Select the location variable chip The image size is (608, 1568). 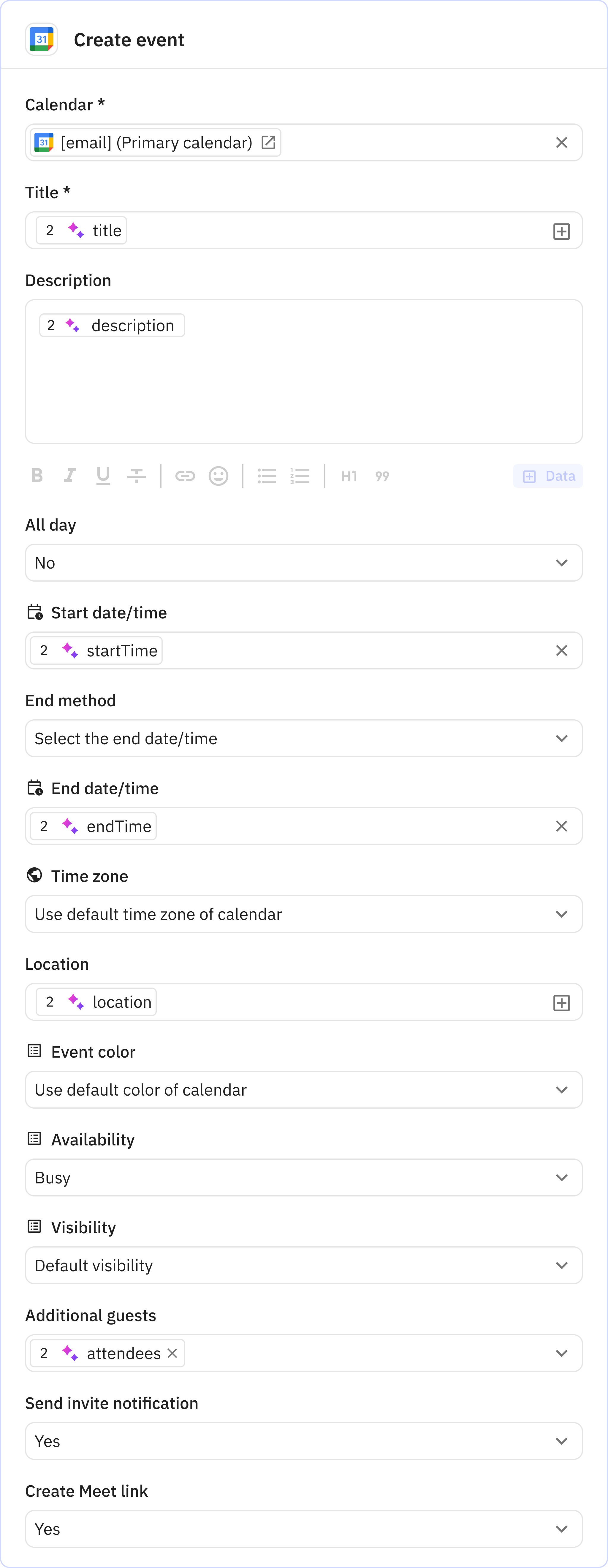[x=96, y=1002]
